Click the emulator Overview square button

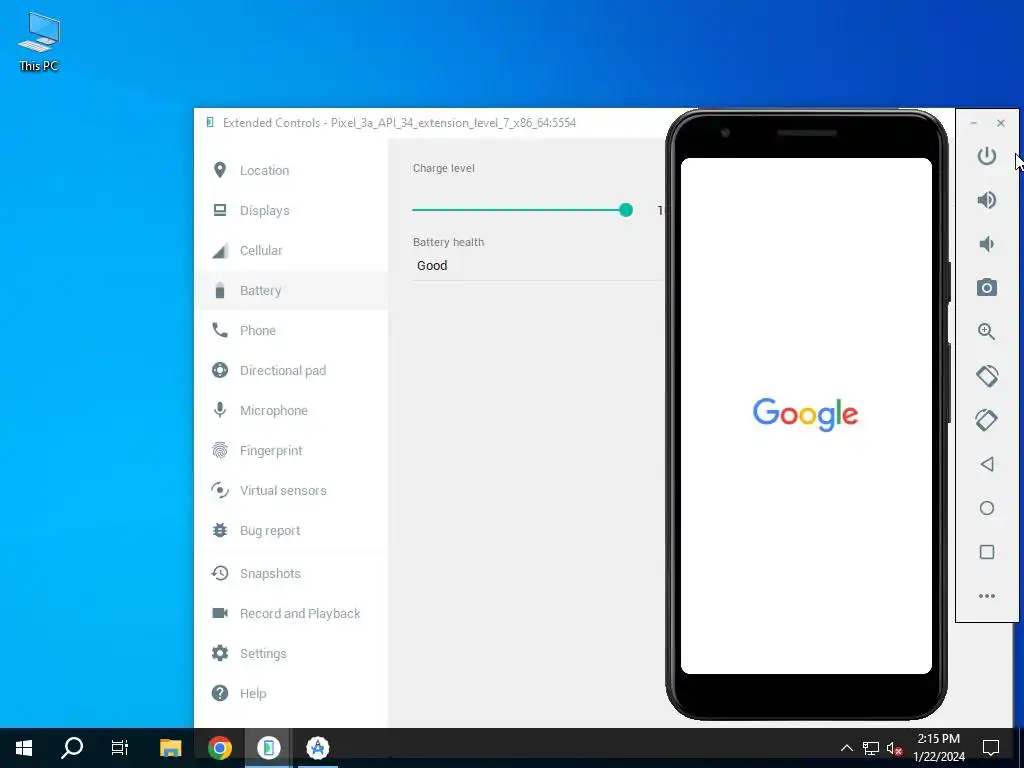[x=987, y=552]
